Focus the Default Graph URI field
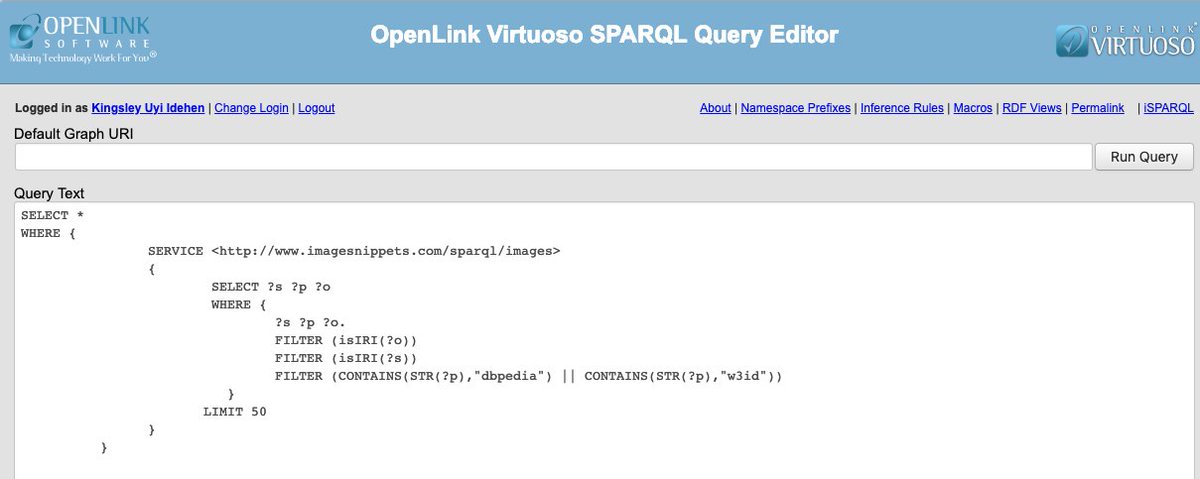This screenshot has width=1200, height=479. [x=553, y=157]
